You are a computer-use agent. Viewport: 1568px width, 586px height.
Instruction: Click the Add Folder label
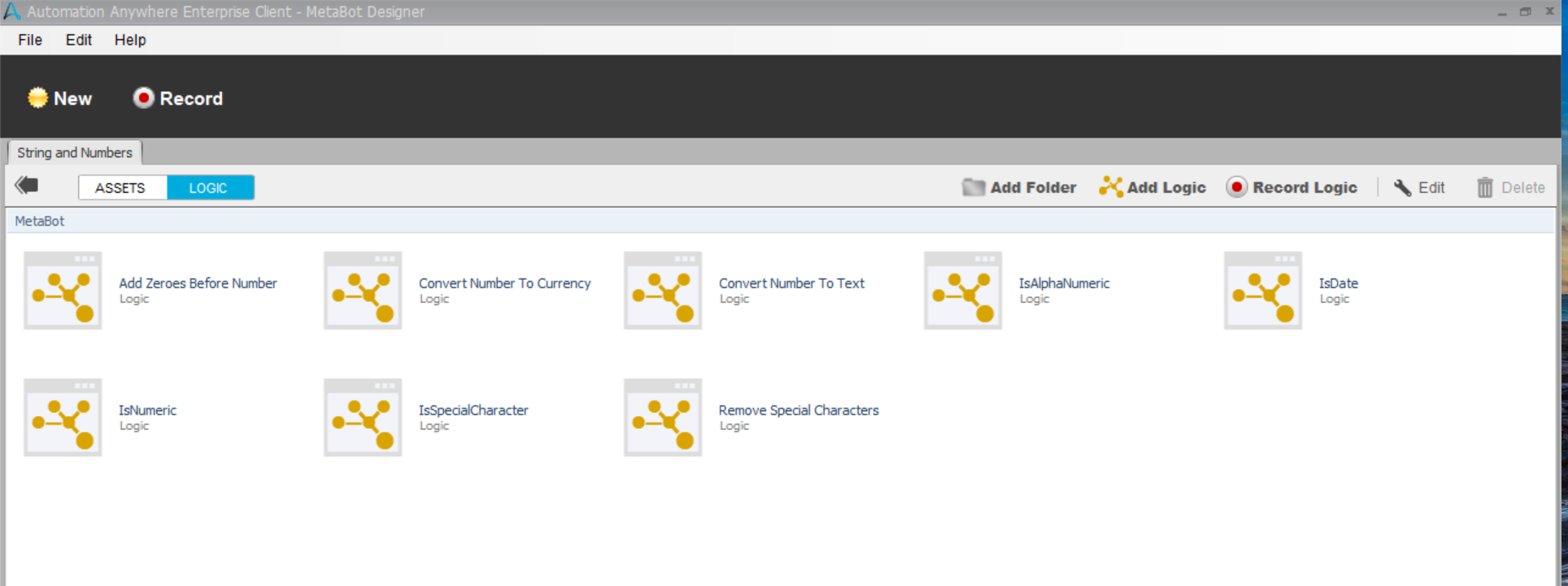pyautogui.click(x=1033, y=187)
